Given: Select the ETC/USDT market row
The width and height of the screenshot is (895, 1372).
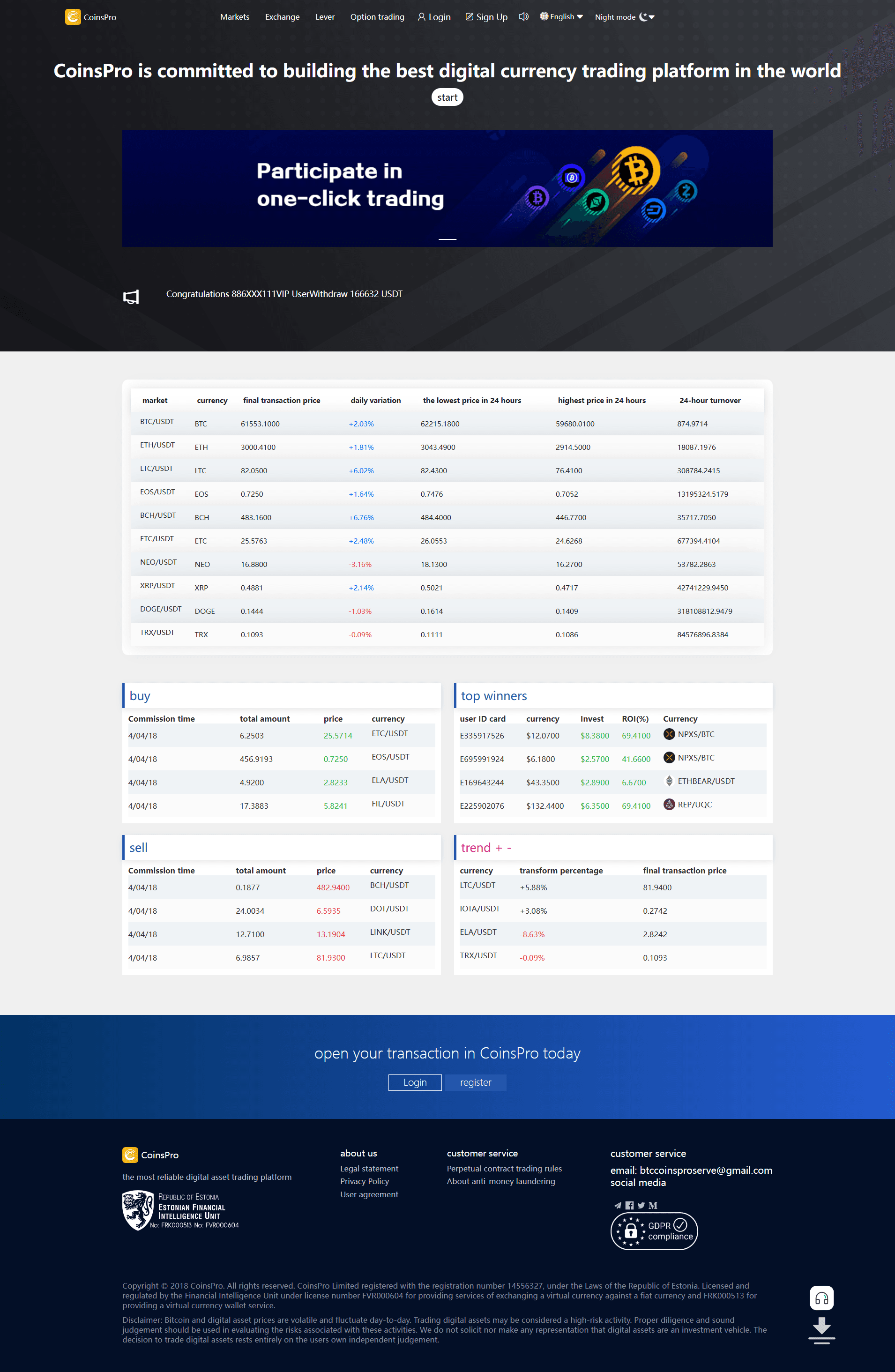Looking at the screenshot, I should coord(447,541).
